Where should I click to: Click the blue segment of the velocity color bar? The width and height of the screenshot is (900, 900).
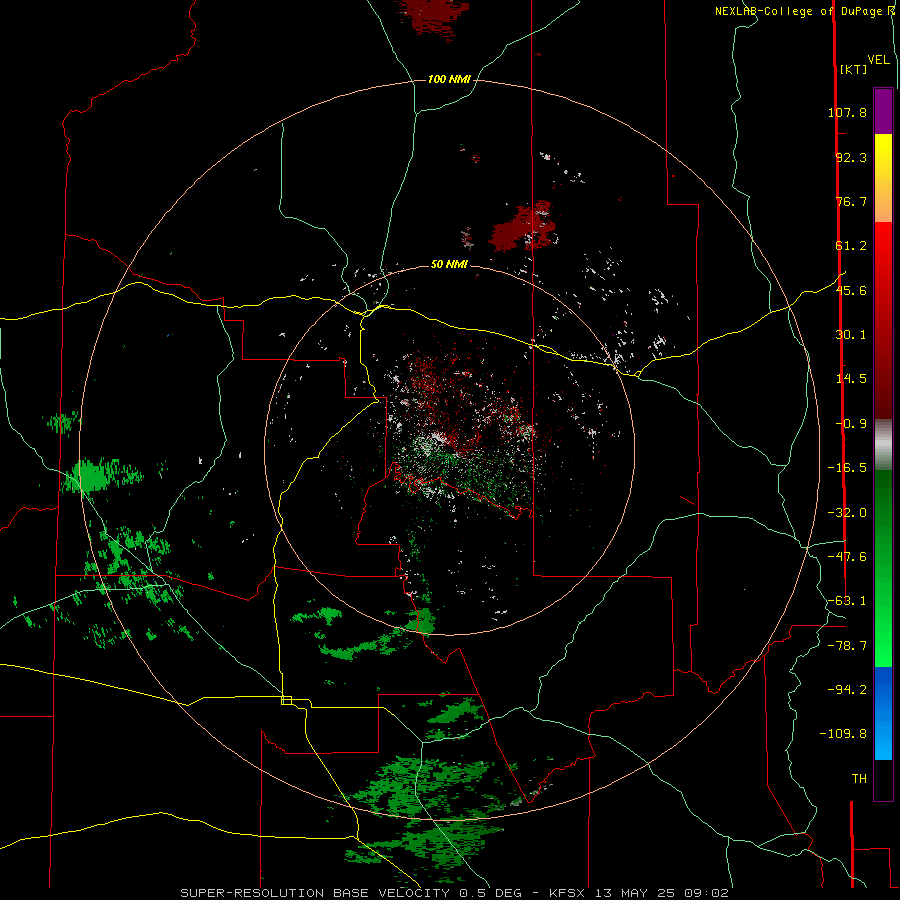click(x=883, y=713)
